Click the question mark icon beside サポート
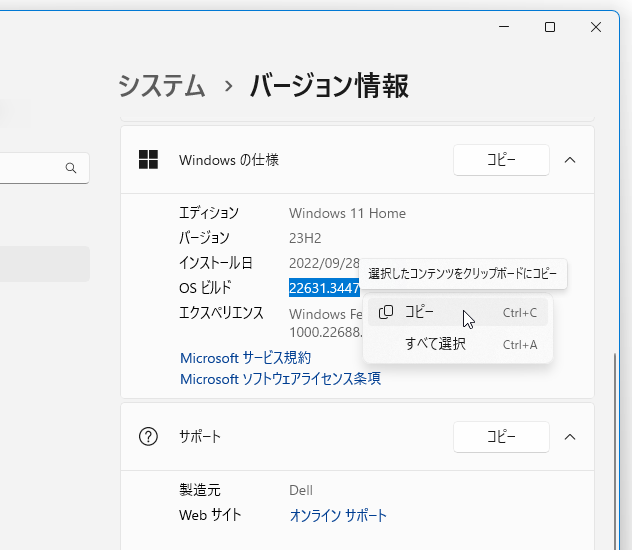The image size is (632, 550). pyautogui.click(x=148, y=437)
